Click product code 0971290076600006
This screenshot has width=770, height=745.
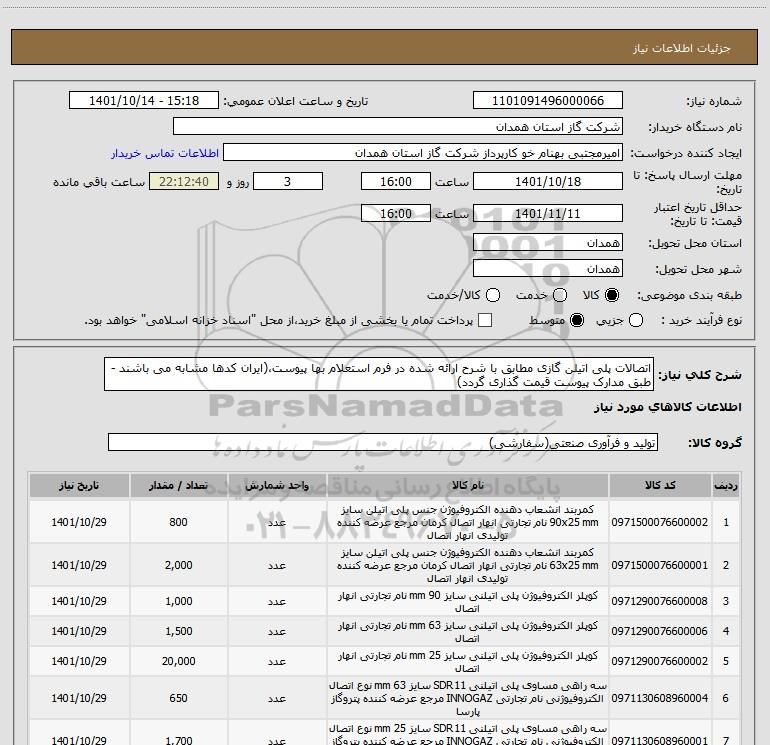[660, 631]
